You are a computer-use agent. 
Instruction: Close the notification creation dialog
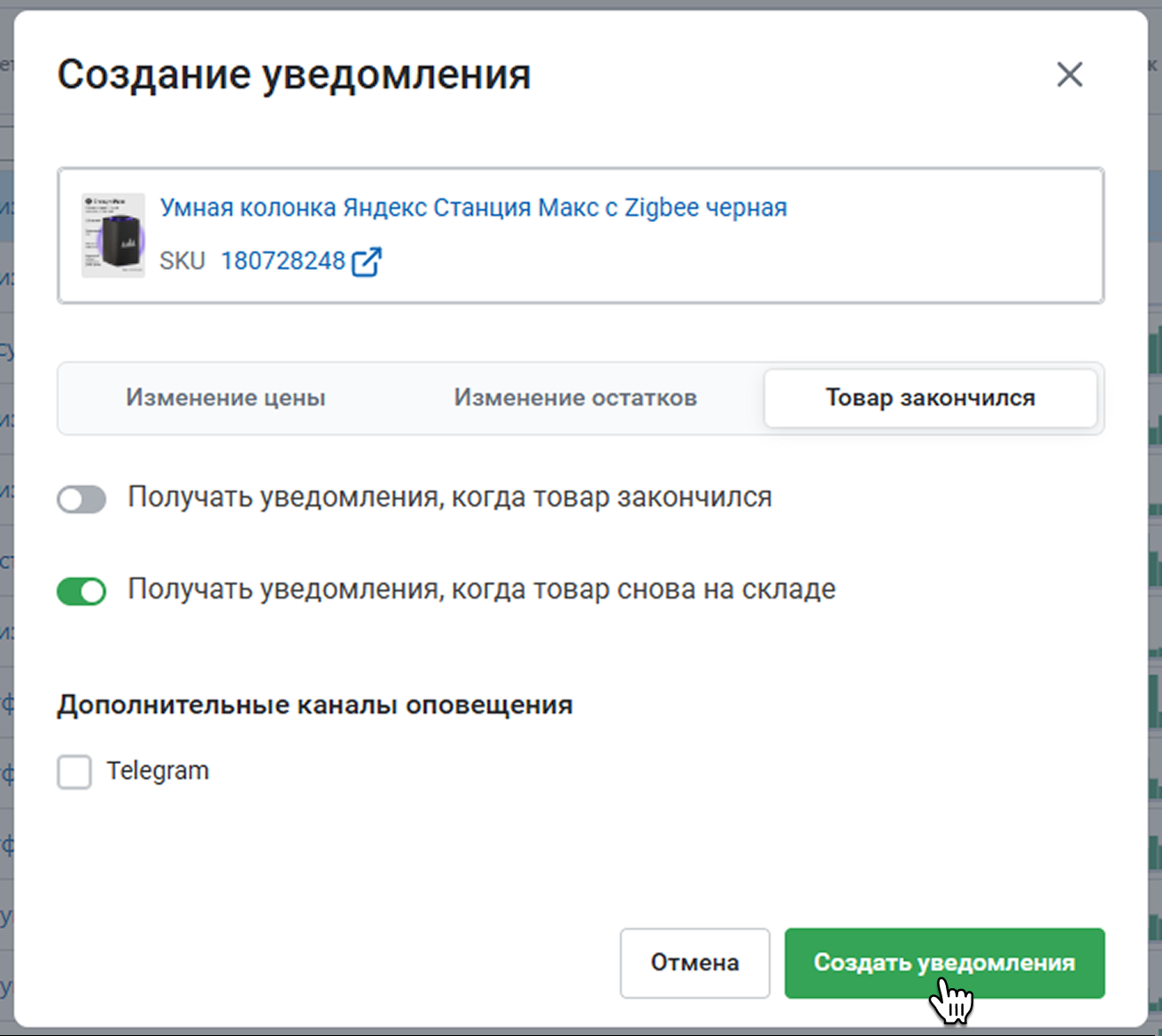[x=1069, y=74]
